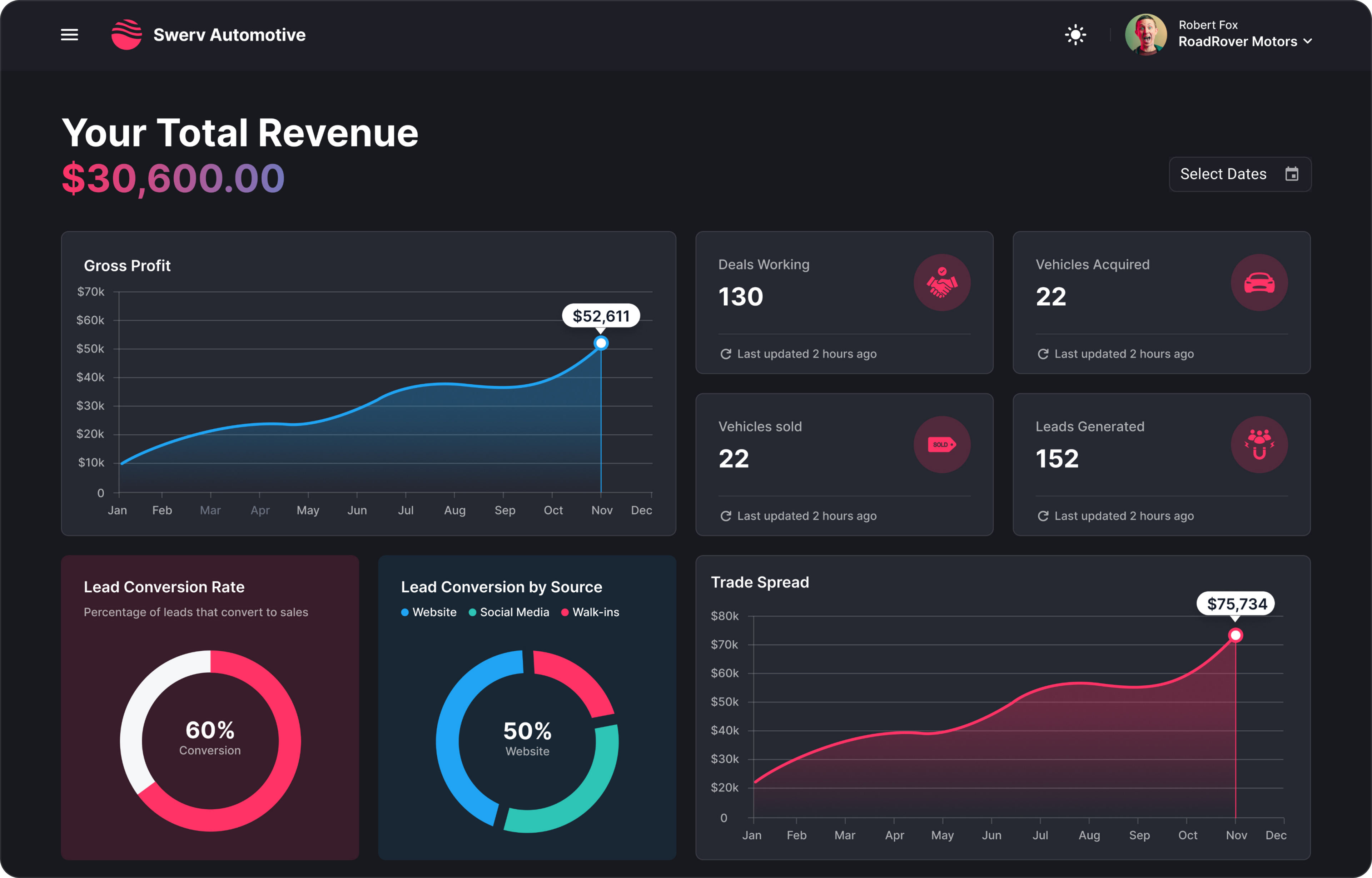Viewport: 1372px width, 878px height.
Task: Click refresh icon in Leads Generated card
Action: point(1043,516)
